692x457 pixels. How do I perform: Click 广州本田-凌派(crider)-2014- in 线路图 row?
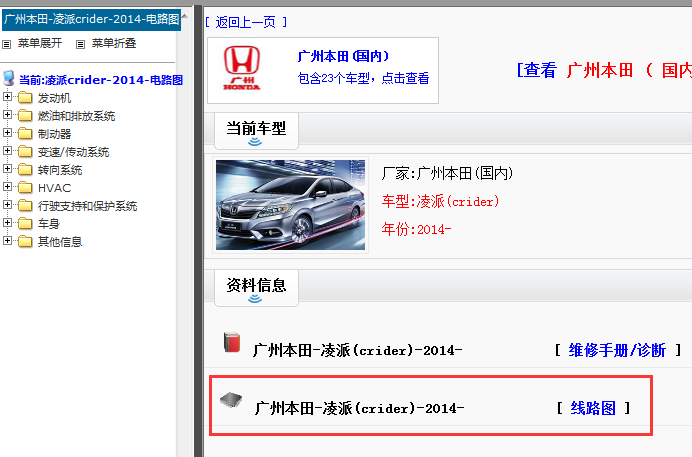(x=359, y=408)
